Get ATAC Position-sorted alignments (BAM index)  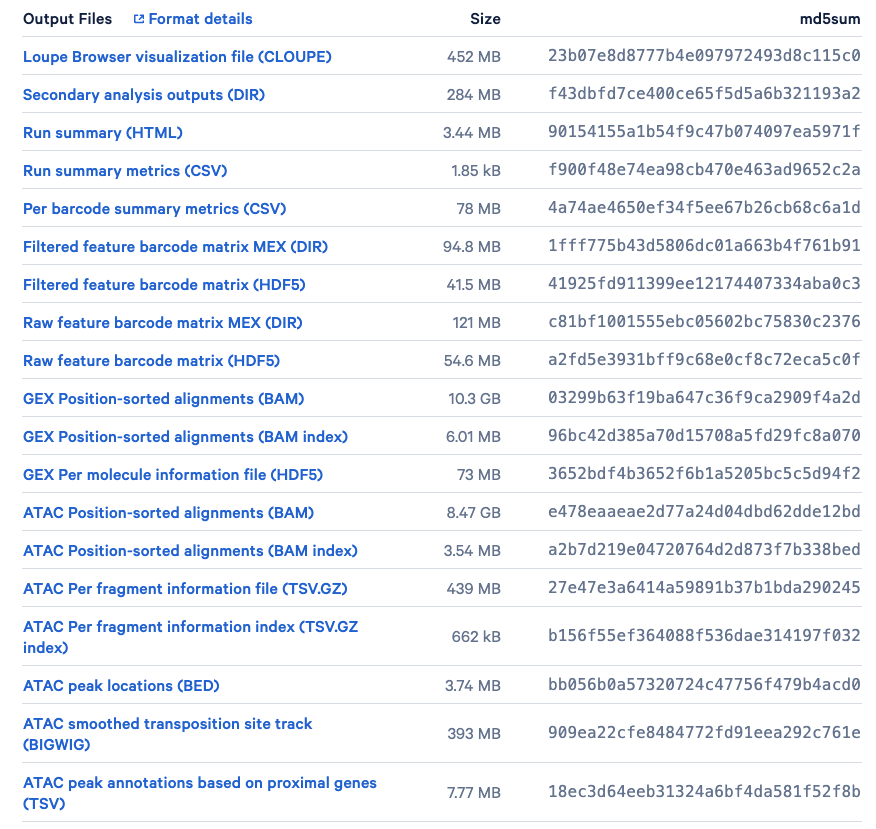[190, 551]
